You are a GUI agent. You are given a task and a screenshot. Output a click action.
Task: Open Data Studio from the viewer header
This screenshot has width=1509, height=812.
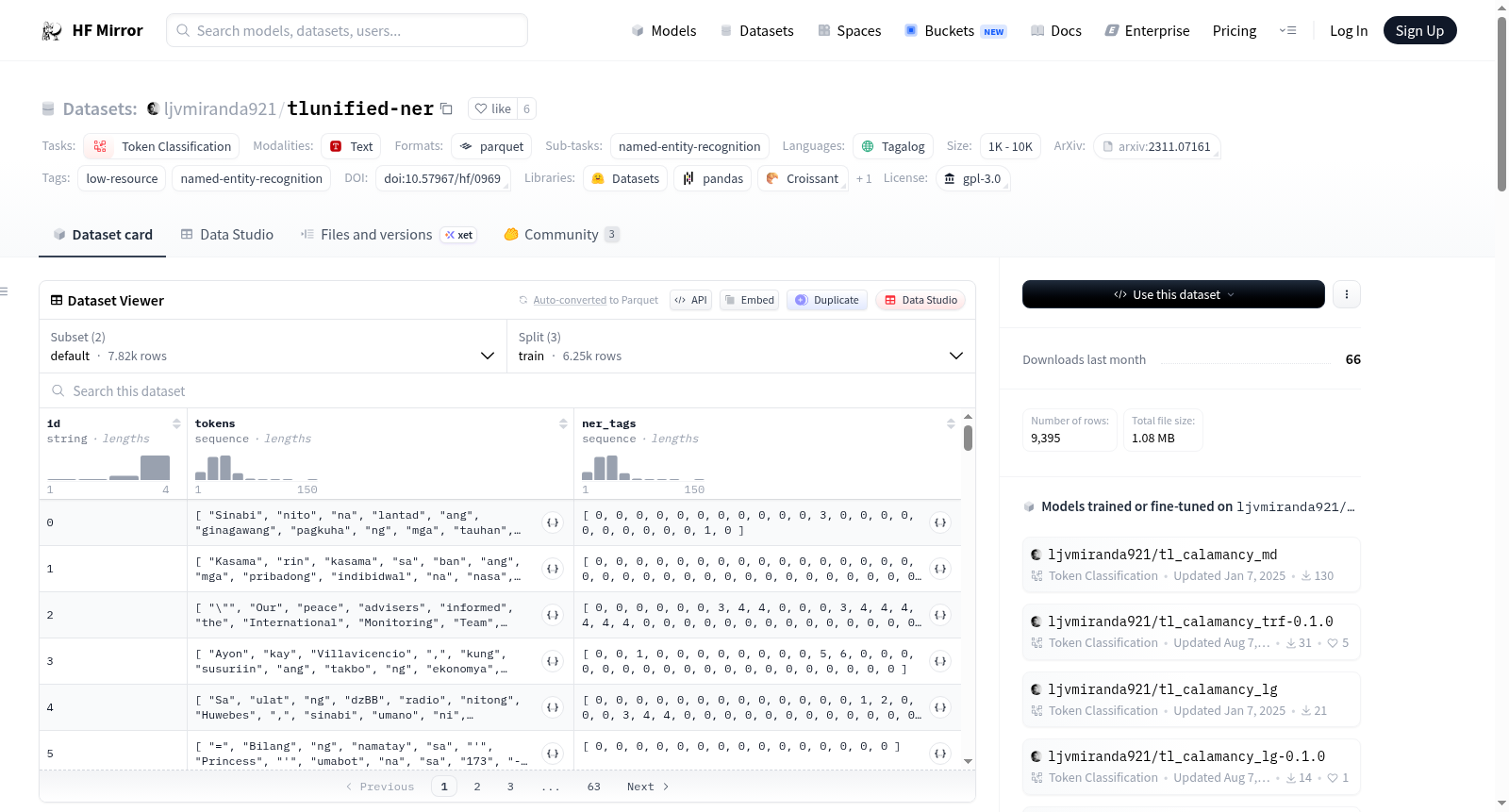(x=920, y=300)
